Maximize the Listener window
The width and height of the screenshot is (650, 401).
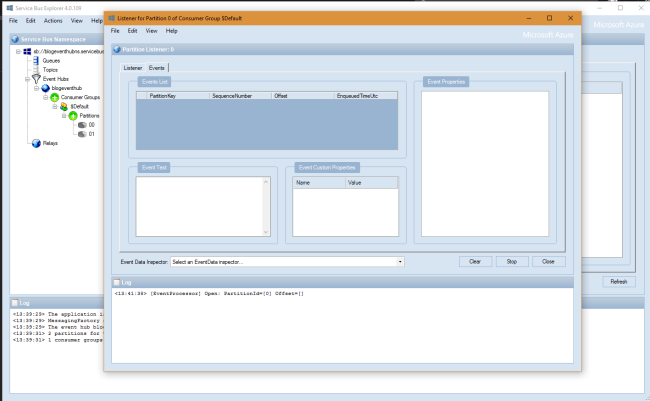coord(550,18)
